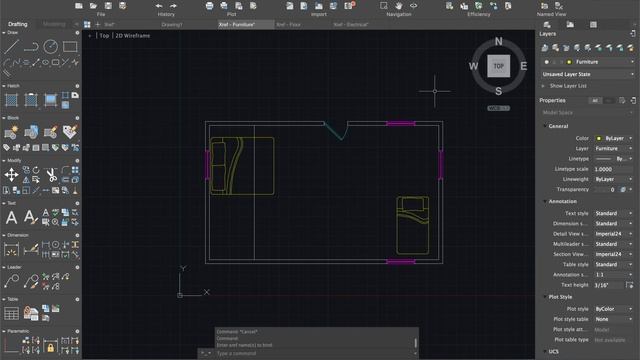Screen dimensions: 640x360
Task: Click the yellow Color swatch in General properties
Action: point(599,138)
